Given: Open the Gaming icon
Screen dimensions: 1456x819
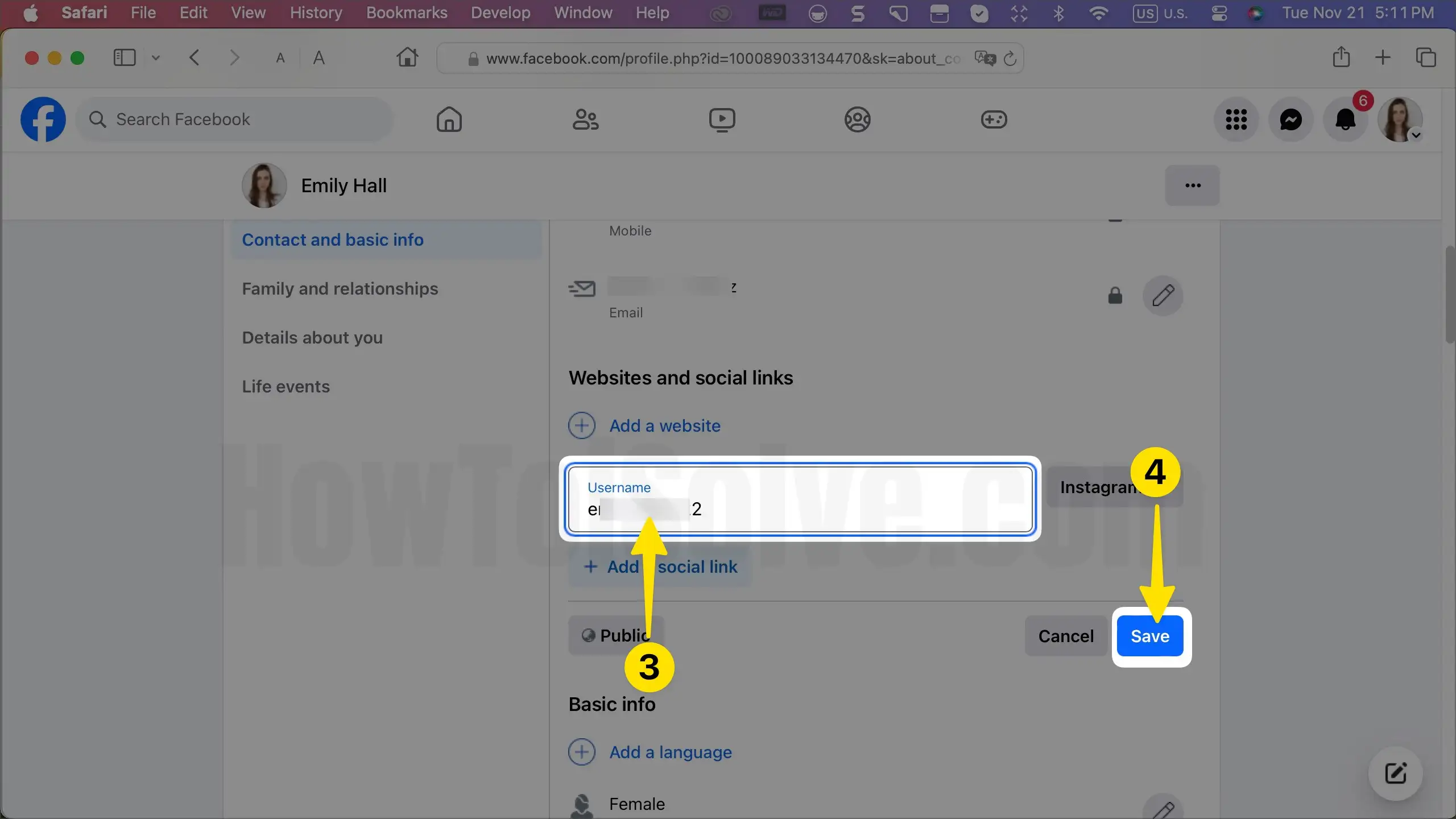Looking at the screenshot, I should pos(994,119).
